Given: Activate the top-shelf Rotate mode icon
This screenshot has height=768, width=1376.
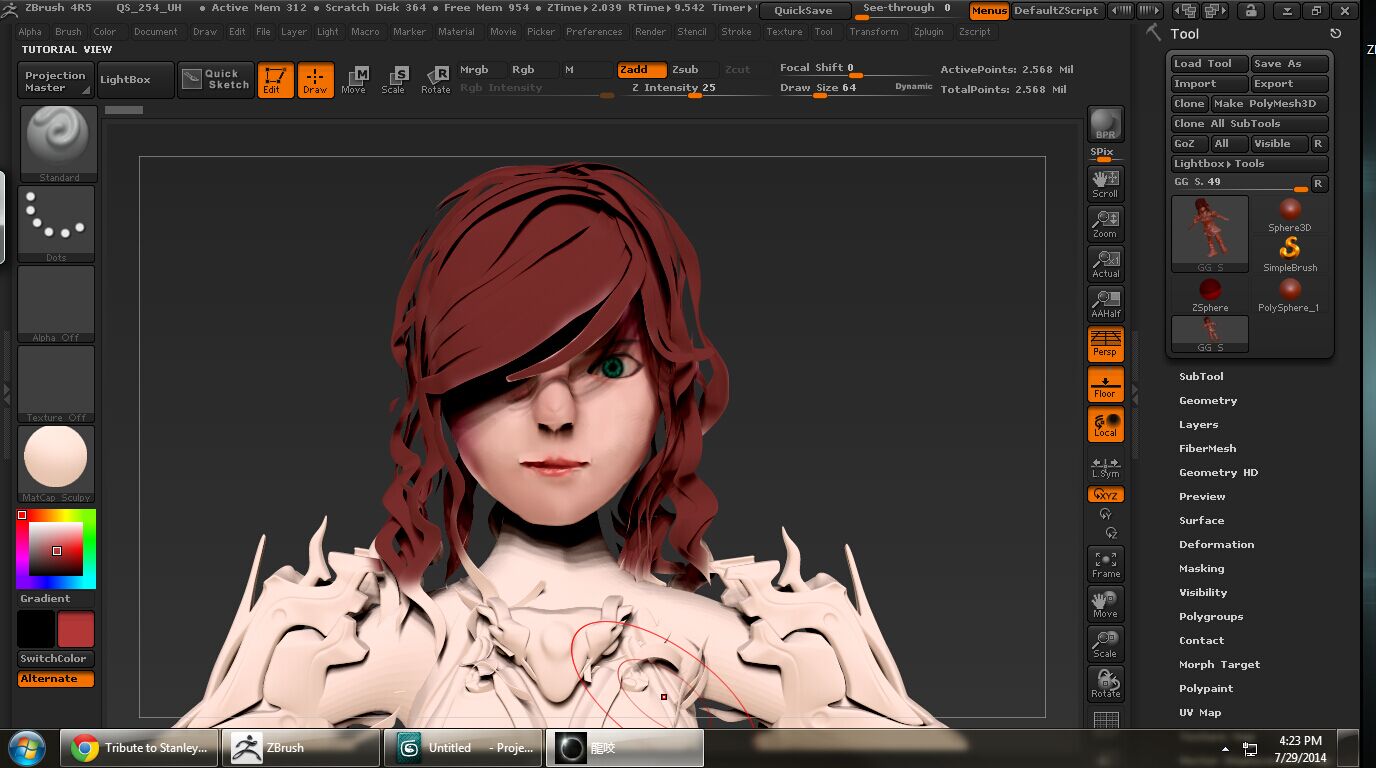Looking at the screenshot, I should pos(435,80).
